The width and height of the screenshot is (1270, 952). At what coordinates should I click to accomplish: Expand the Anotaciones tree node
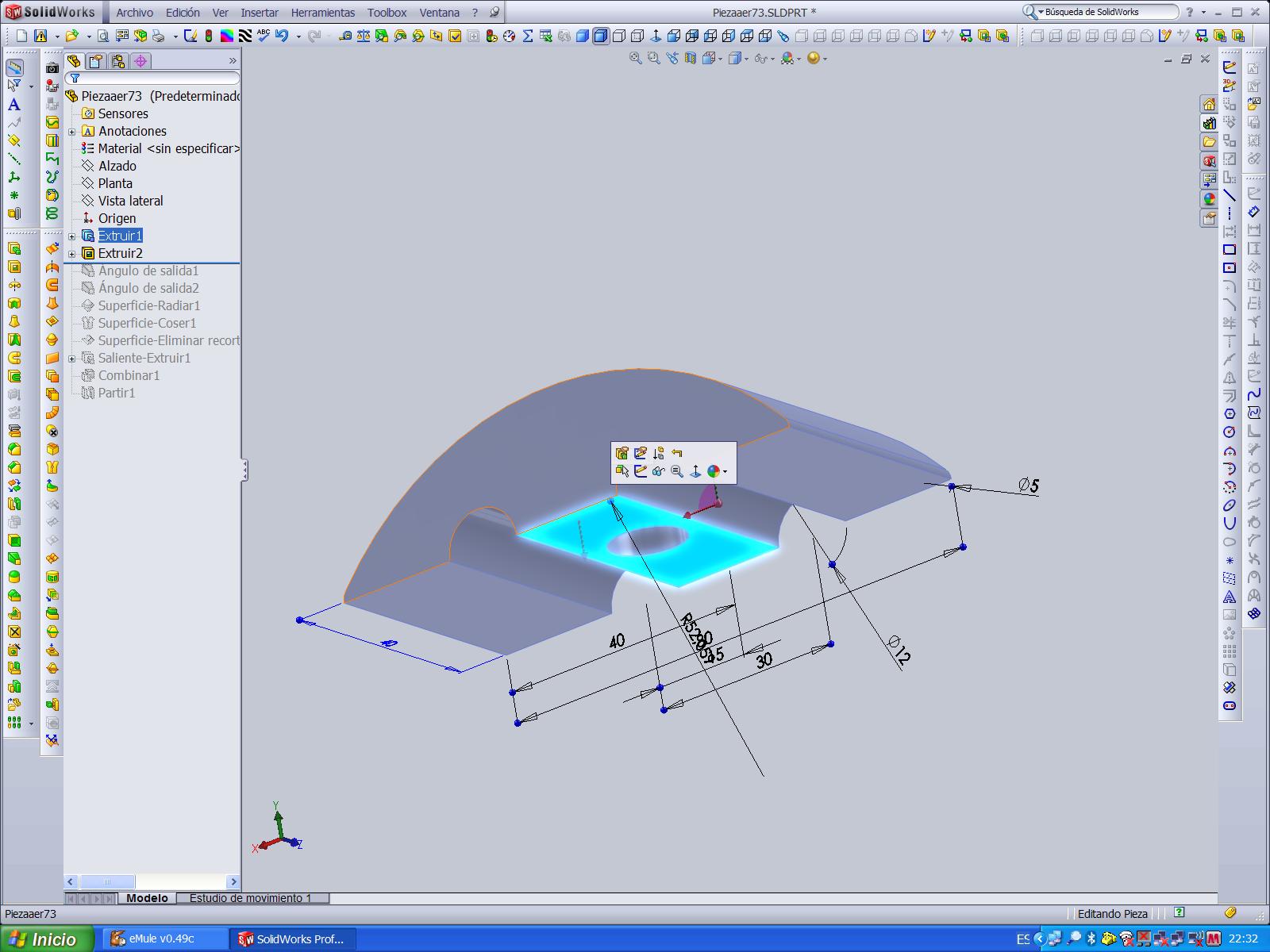click(72, 132)
